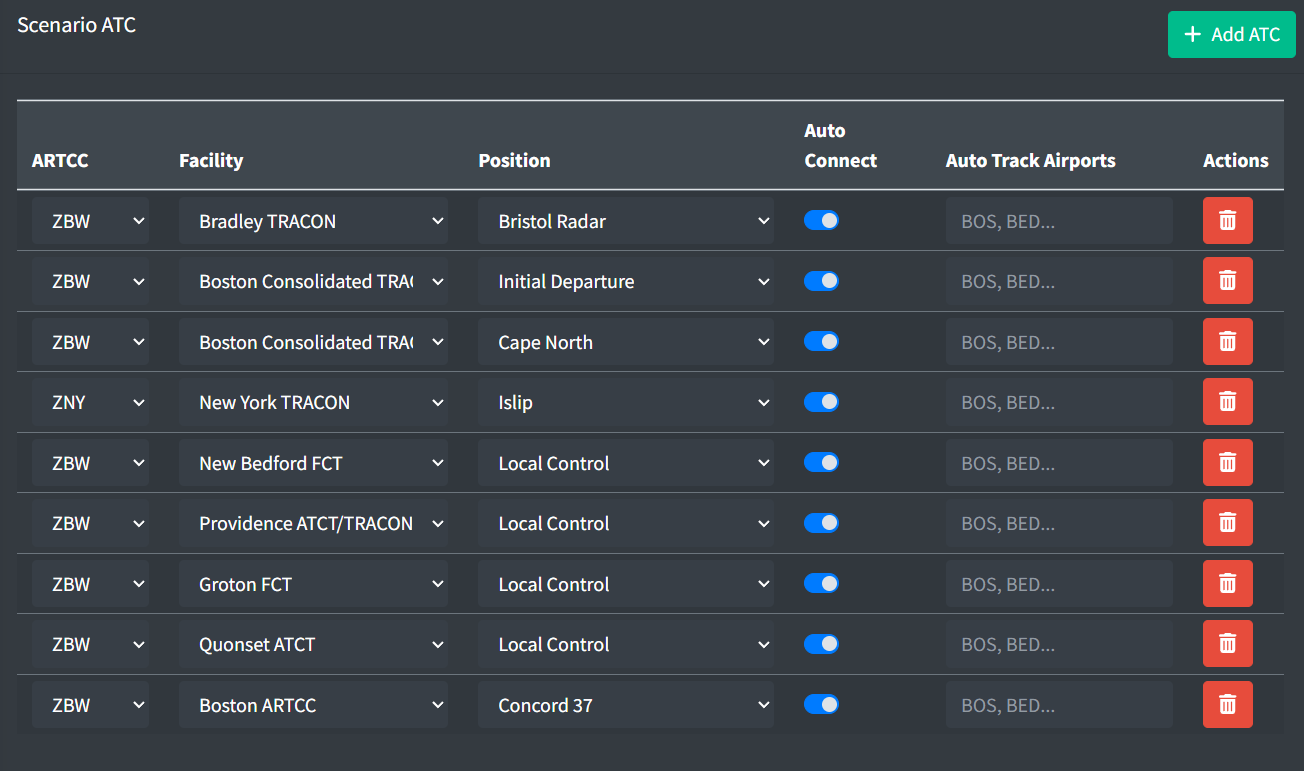Open the Groton FCT facility dropdown
This screenshot has width=1304, height=771.
(x=313, y=584)
